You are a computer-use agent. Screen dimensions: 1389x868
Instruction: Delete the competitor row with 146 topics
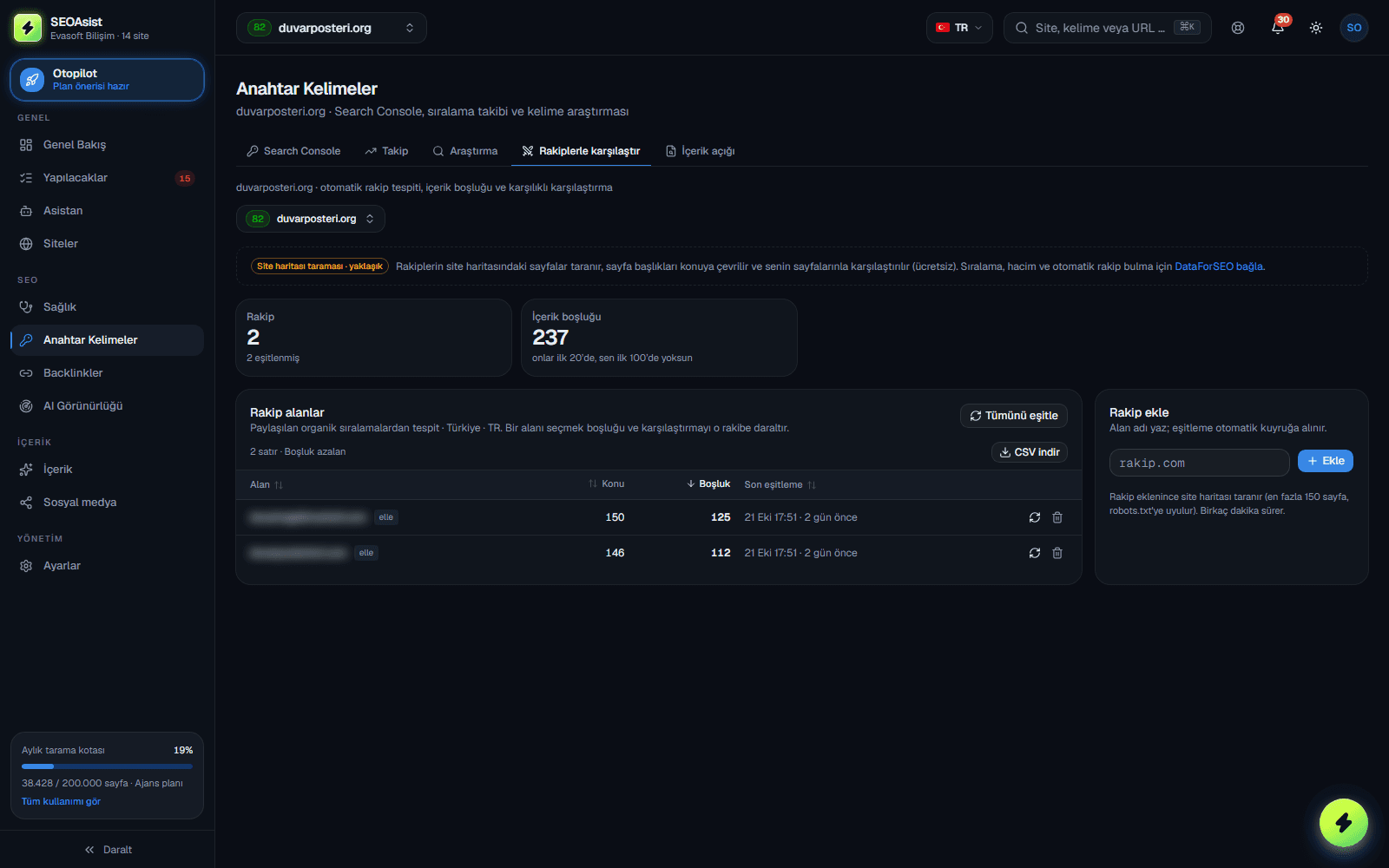[x=1057, y=553]
